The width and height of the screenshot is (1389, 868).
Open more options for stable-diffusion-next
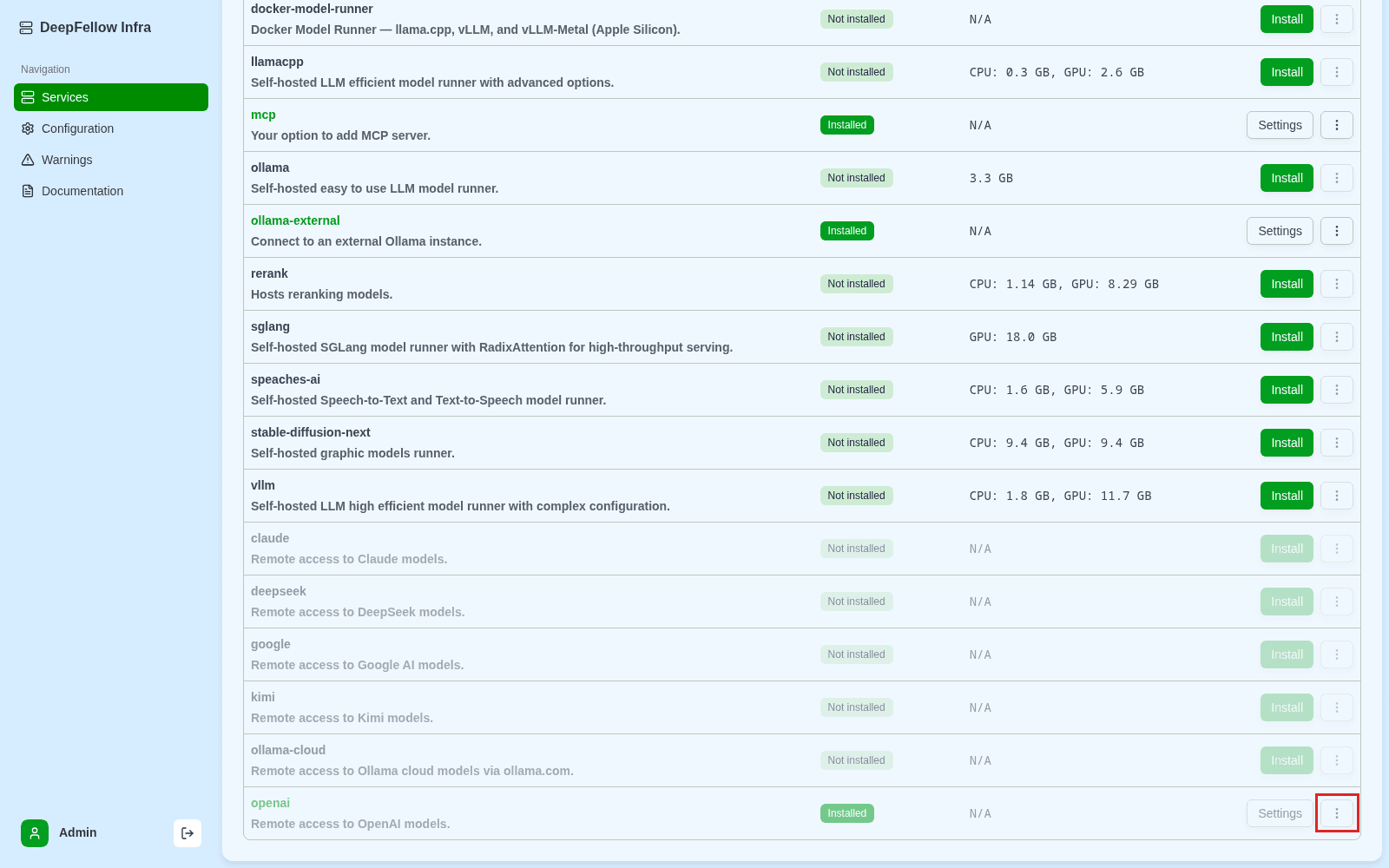point(1337,443)
